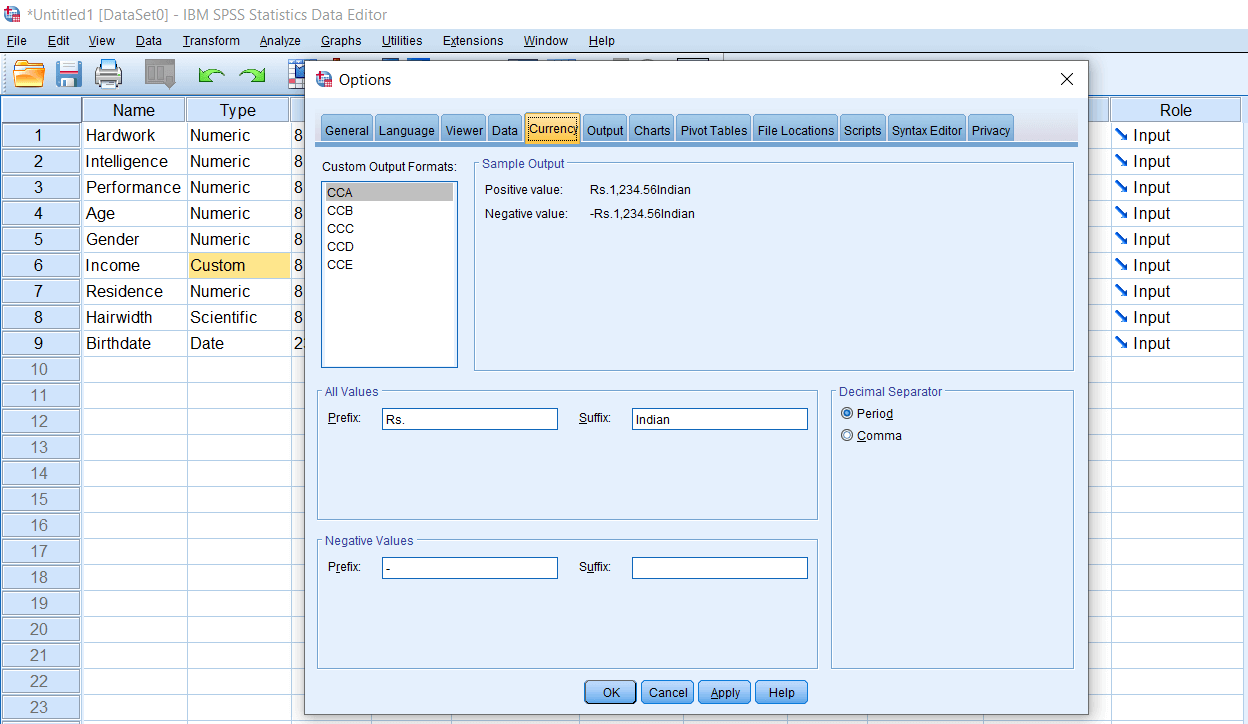Switch to the File Locations tab
The height and width of the screenshot is (724, 1248).
pyautogui.click(x=796, y=130)
